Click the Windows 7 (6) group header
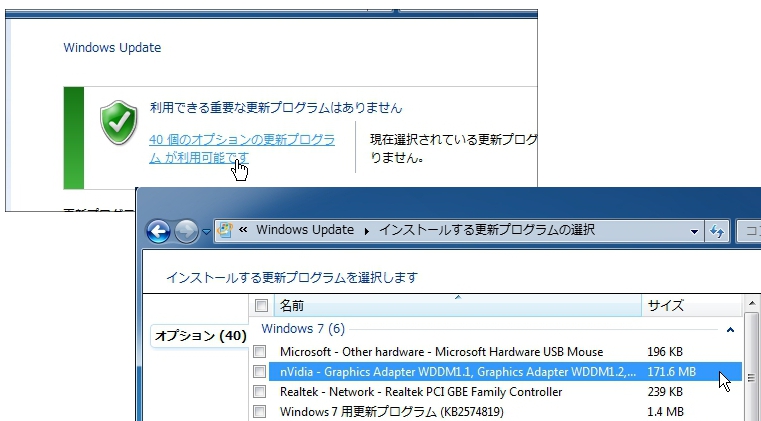The height and width of the screenshot is (421, 761). [303, 329]
